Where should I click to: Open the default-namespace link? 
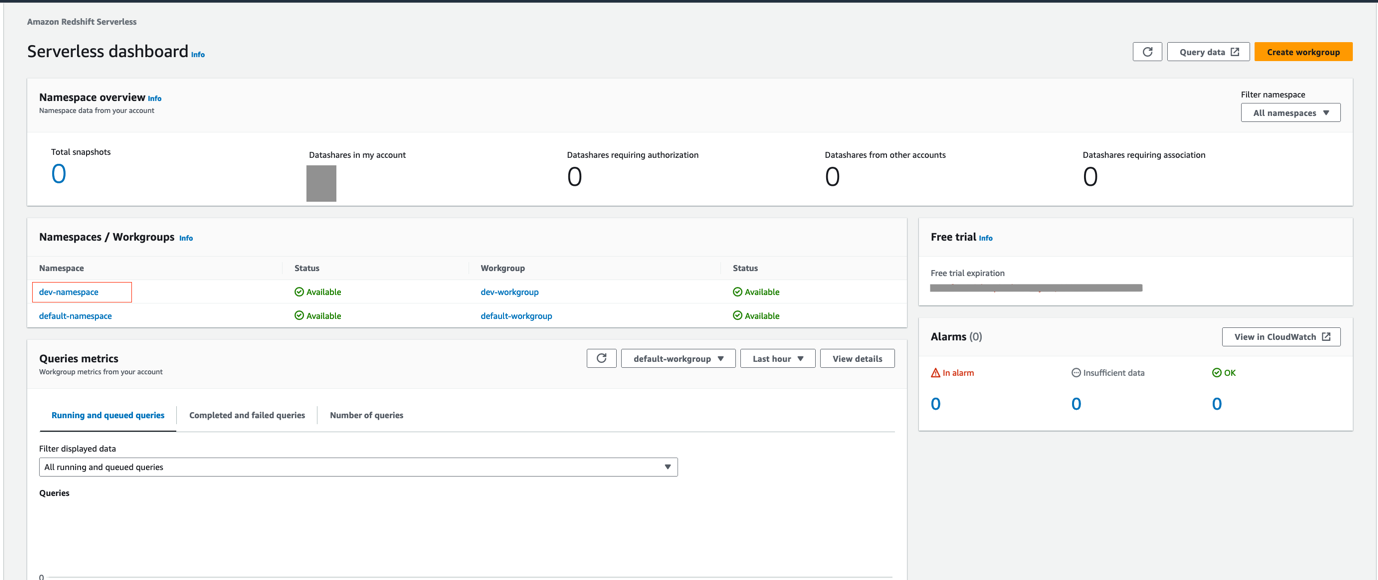75,316
